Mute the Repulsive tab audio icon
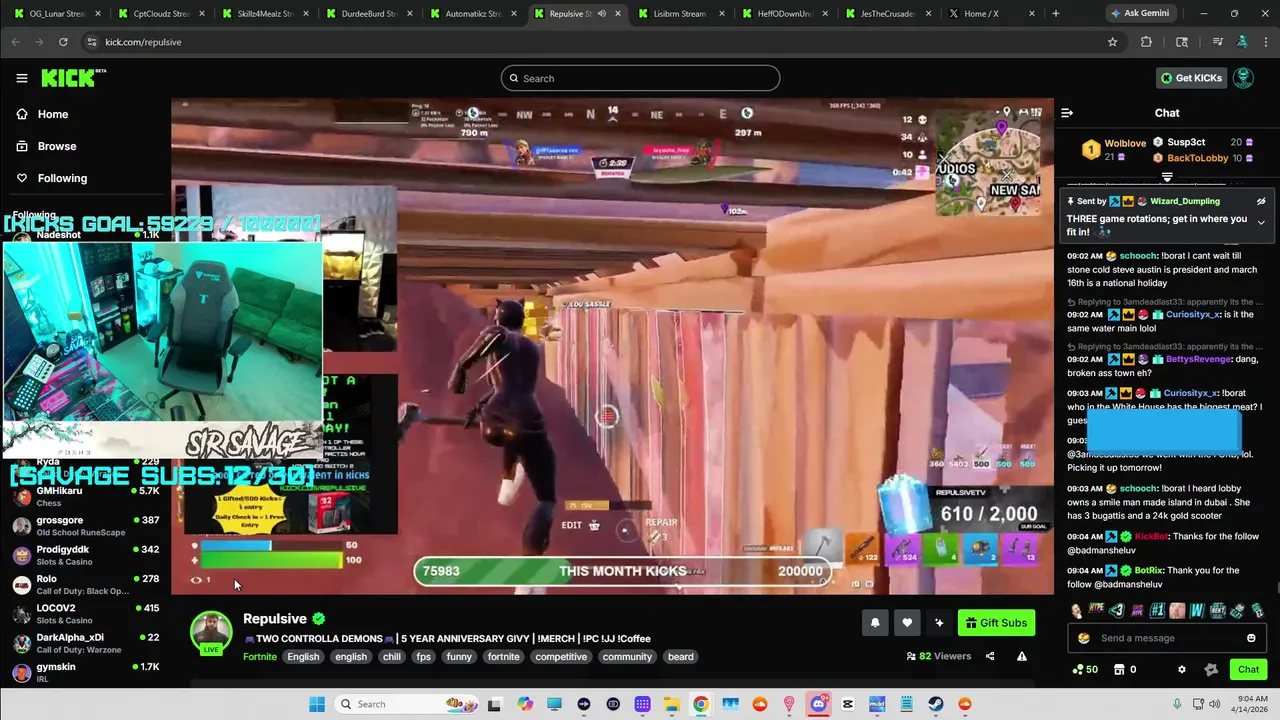The height and width of the screenshot is (720, 1280). pos(601,14)
